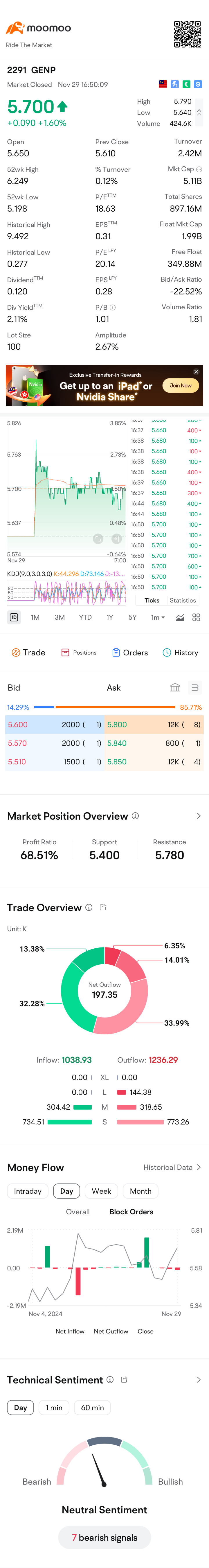209x1568 pixels.
Task: Open the Trade icon button
Action: [17, 652]
